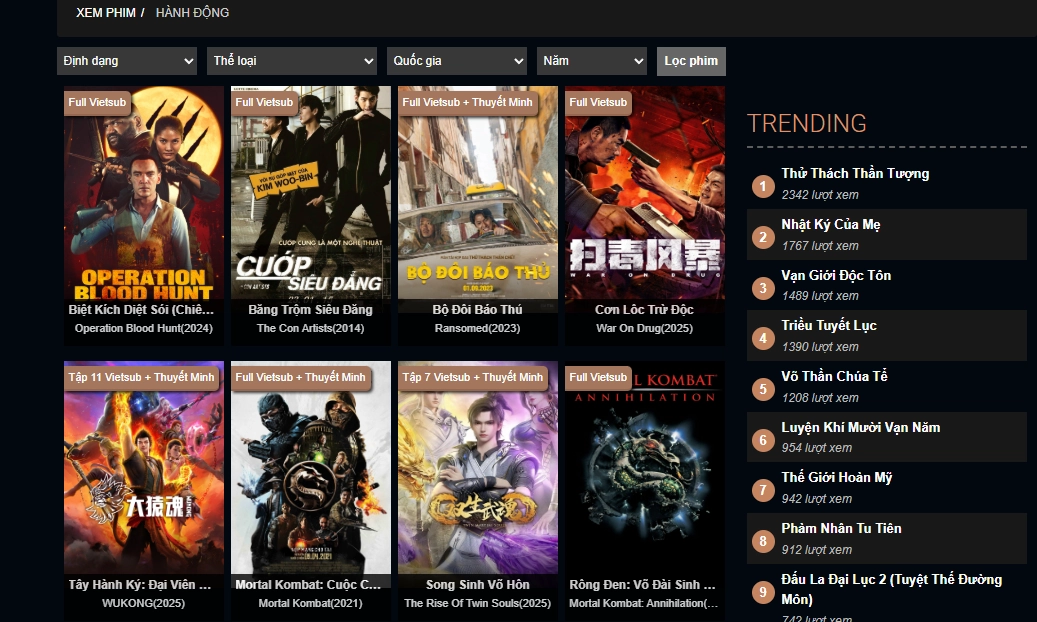Open trending title Thử Thách Thần Tượng
The height and width of the screenshot is (622, 1037).
pyautogui.click(x=855, y=174)
